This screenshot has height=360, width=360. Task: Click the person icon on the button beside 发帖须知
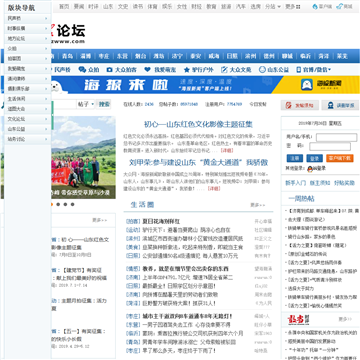[330, 105]
